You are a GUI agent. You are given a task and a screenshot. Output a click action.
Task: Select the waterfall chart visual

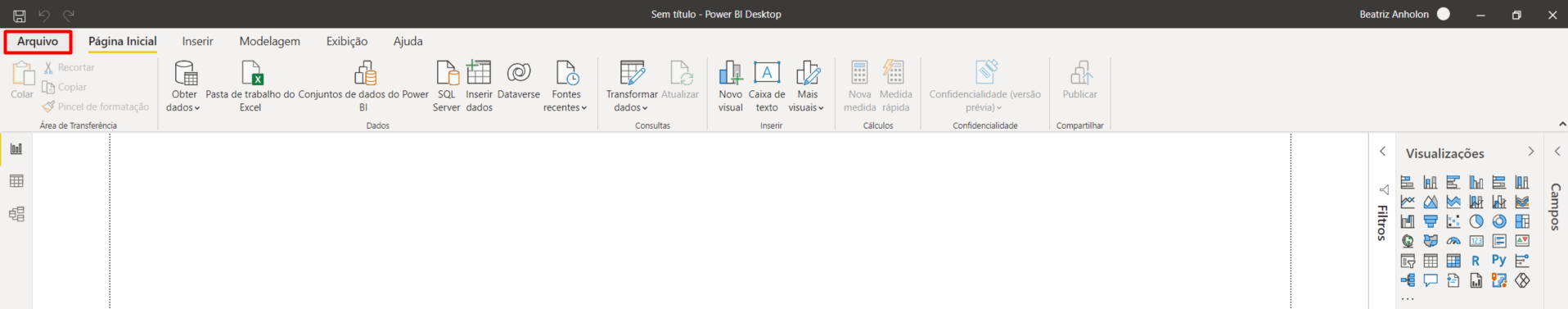1408,221
